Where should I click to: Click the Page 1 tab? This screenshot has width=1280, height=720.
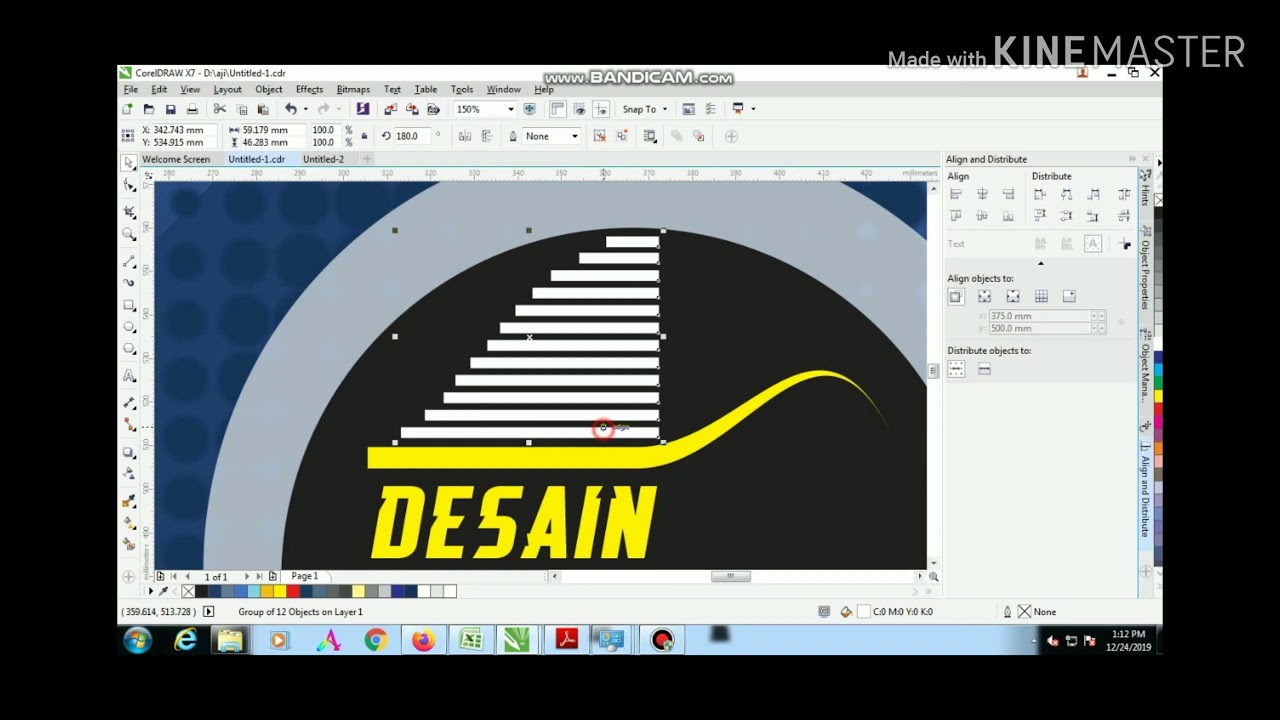click(x=304, y=576)
